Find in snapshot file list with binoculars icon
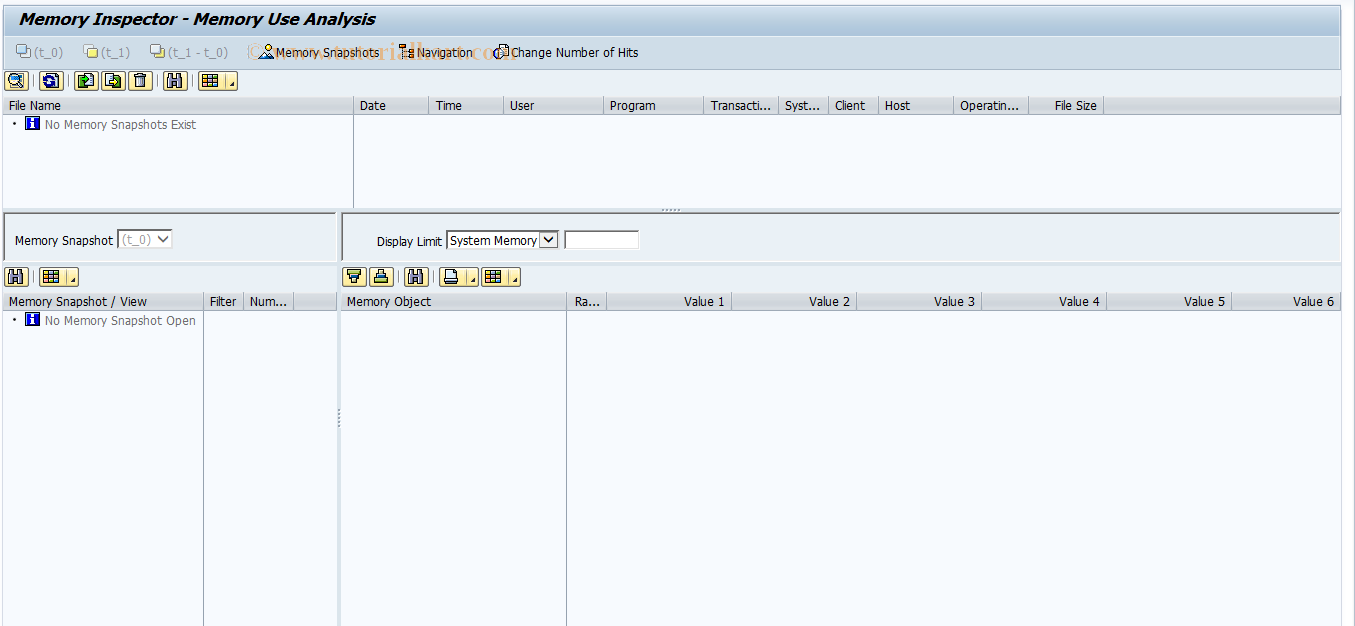 (174, 81)
